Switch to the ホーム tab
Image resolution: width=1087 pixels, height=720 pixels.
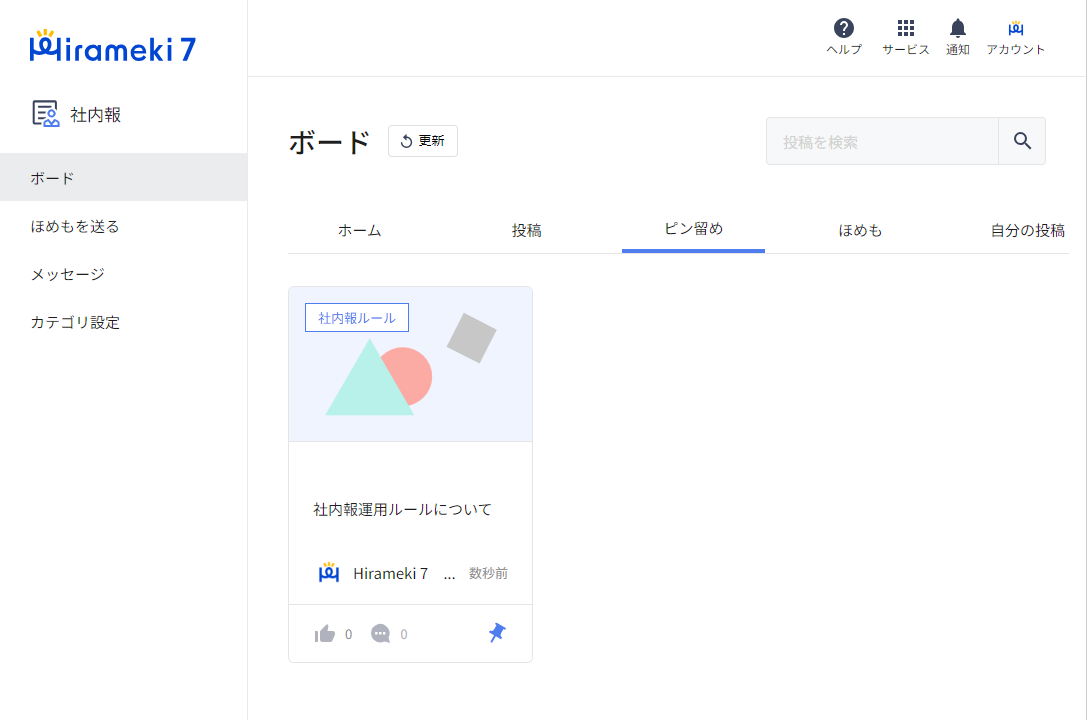tap(359, 230)
